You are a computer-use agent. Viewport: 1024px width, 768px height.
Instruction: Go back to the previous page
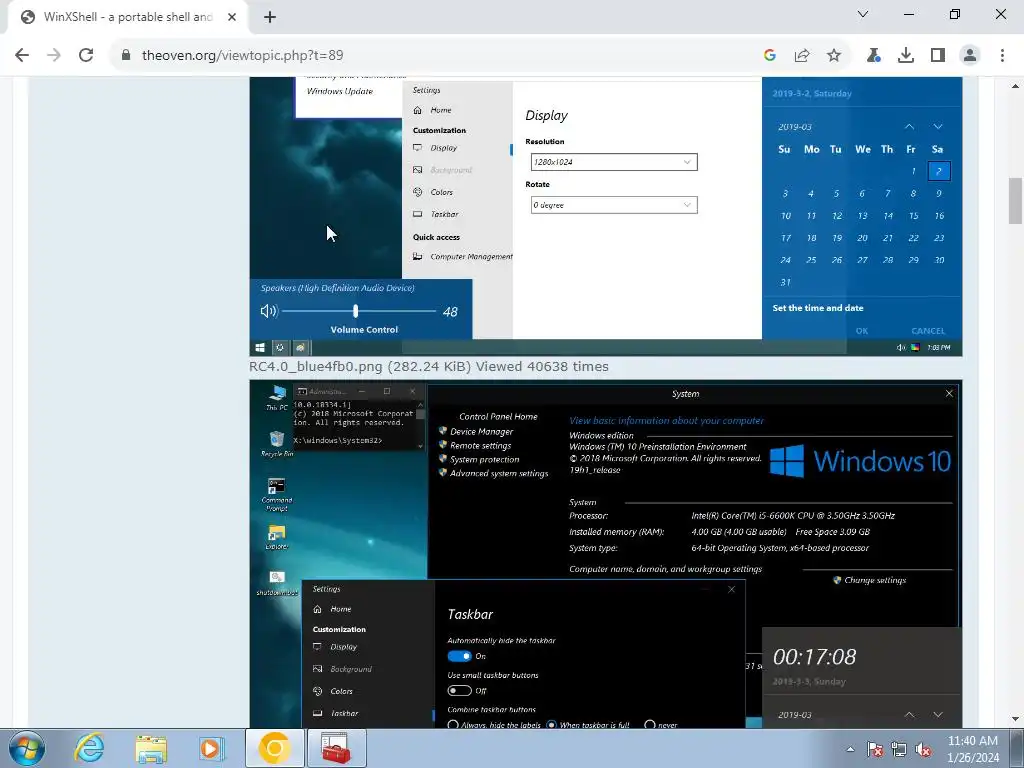(x=22, y=56)
